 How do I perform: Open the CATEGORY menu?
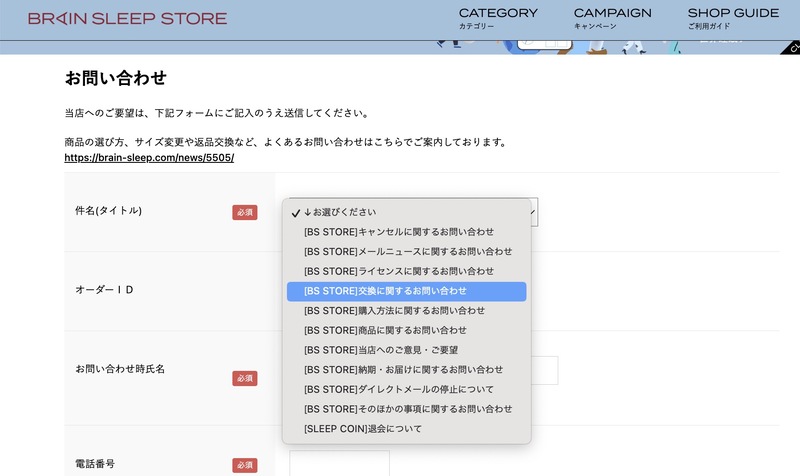coord(498,18)
